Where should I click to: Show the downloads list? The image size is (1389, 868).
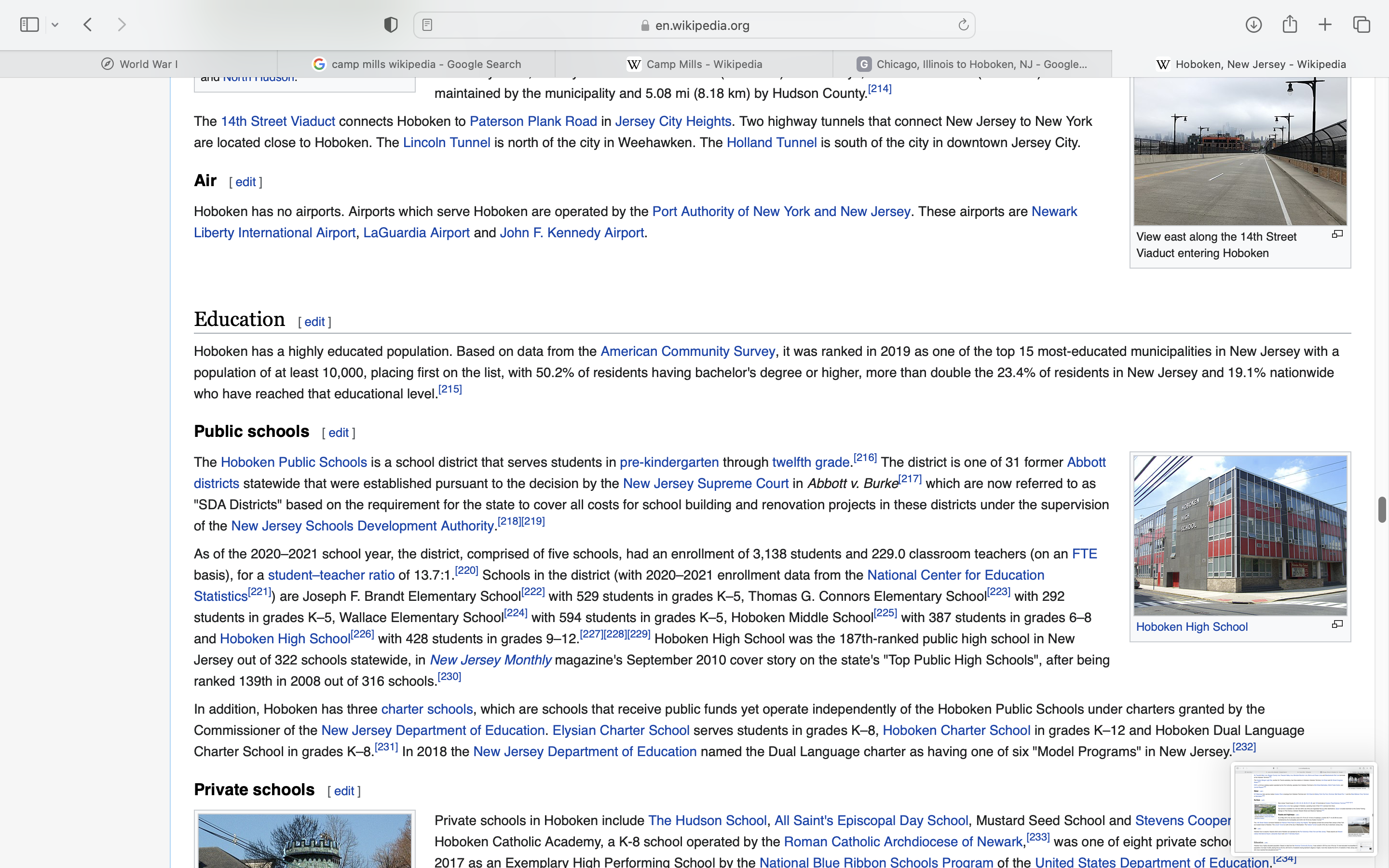[1253, 25]
